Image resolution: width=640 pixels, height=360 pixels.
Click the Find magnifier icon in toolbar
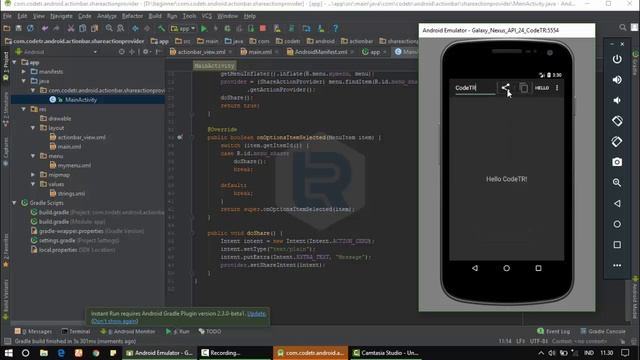pyautogui.click(x=109, y=29)
